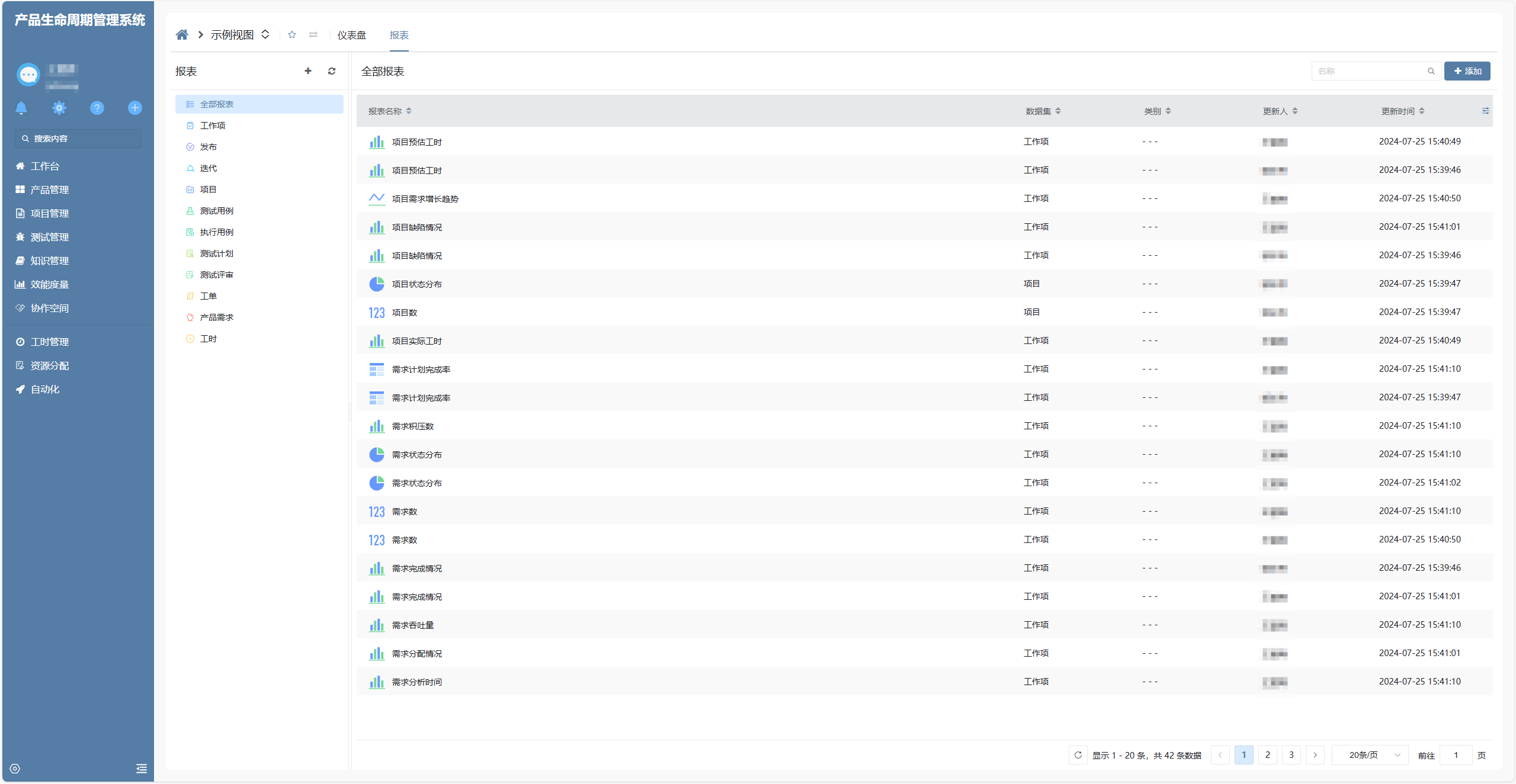Click the notification bell icon

[x=21, y=108]
